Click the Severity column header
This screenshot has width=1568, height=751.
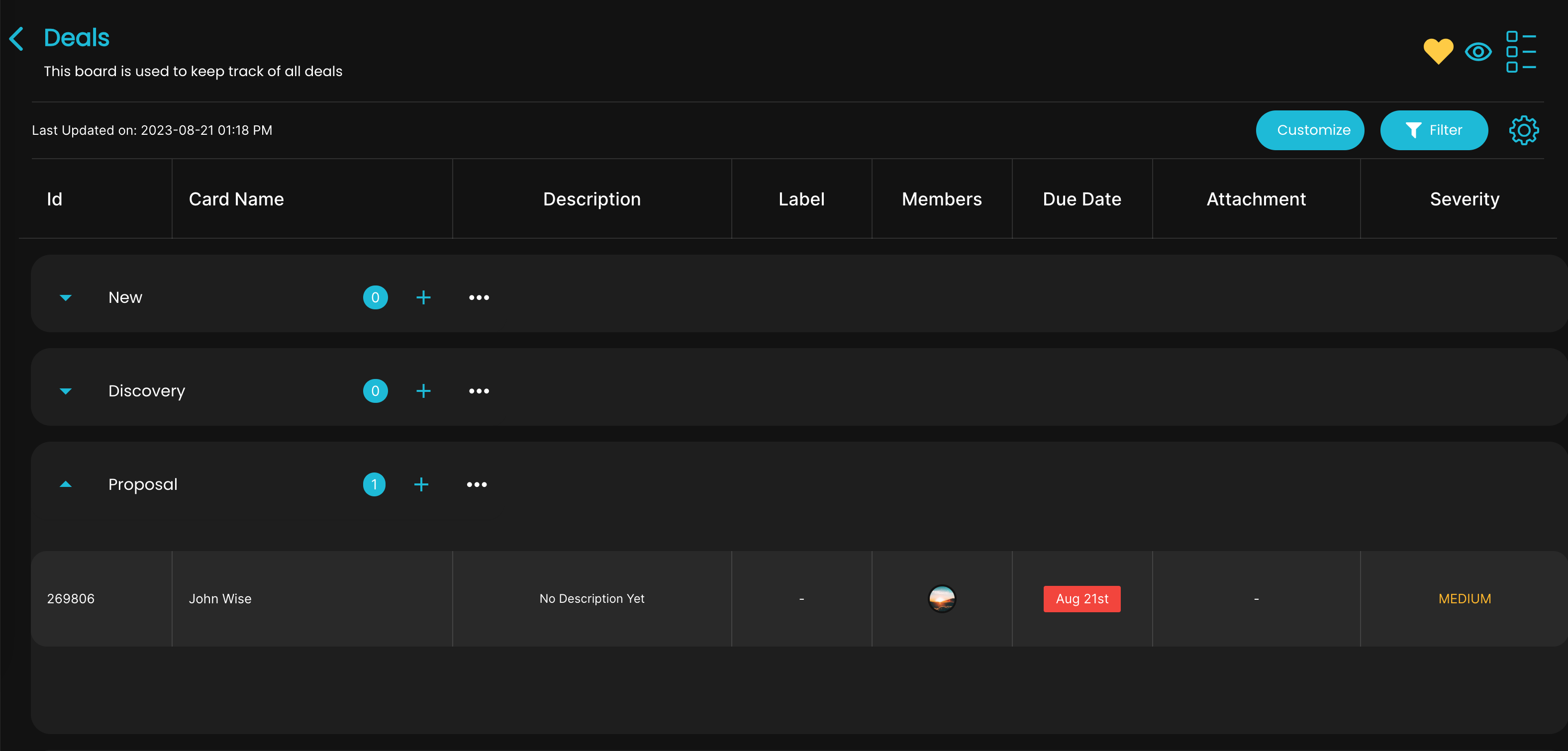[x=1464, y=199]
